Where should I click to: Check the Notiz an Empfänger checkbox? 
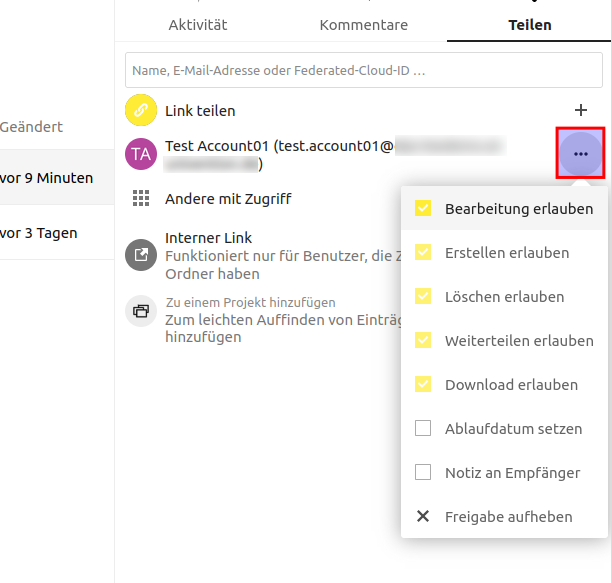pyautogui.click(x=423, y=472)
